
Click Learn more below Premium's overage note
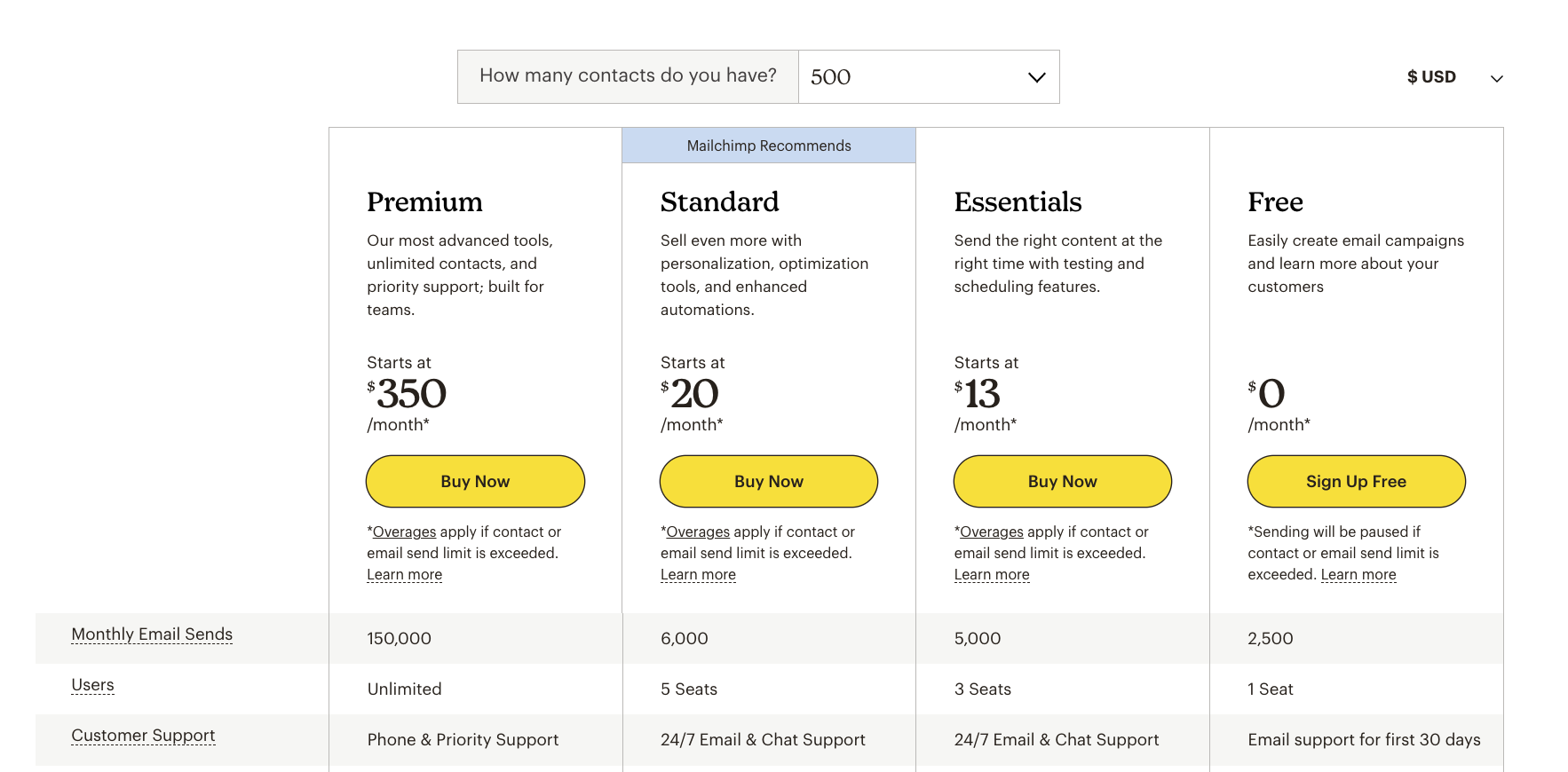[404, 574]
